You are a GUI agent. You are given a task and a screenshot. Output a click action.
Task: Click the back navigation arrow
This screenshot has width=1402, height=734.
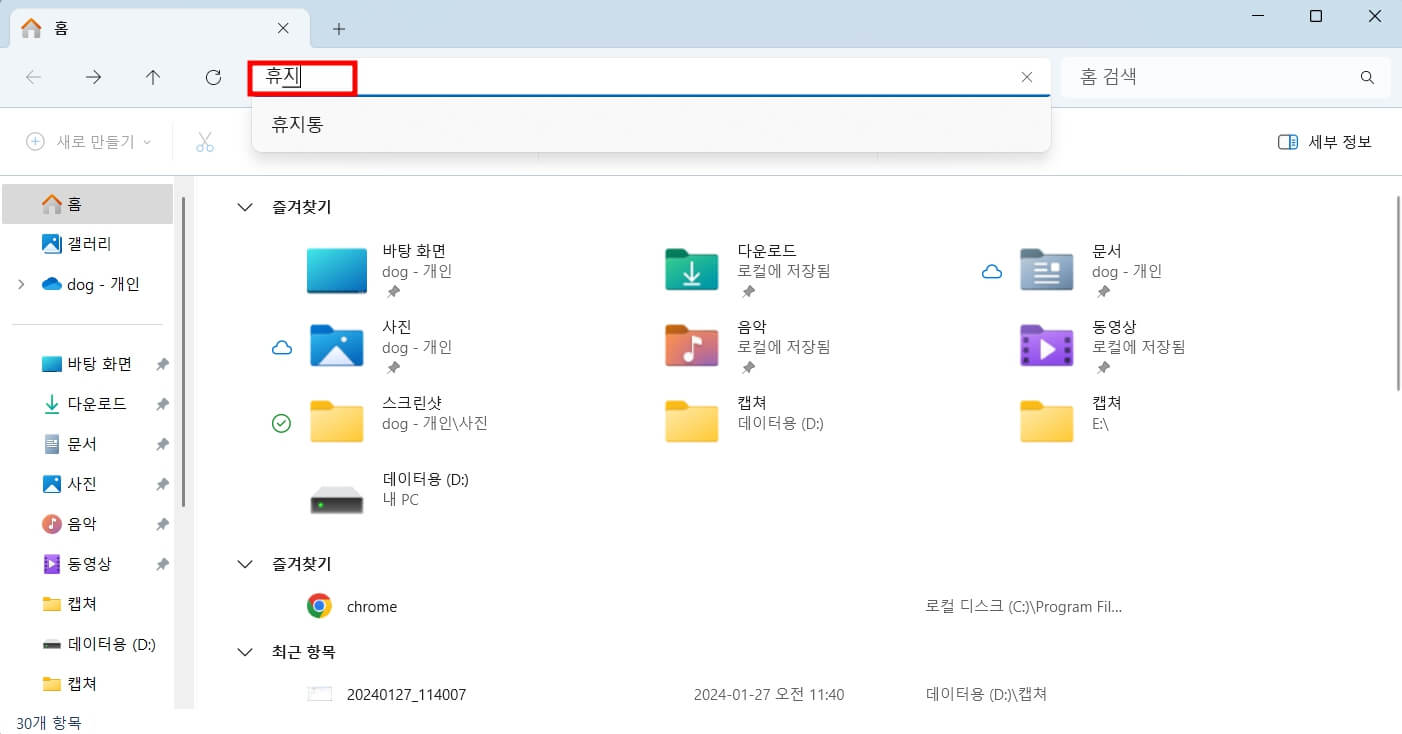tap(33, 77)
